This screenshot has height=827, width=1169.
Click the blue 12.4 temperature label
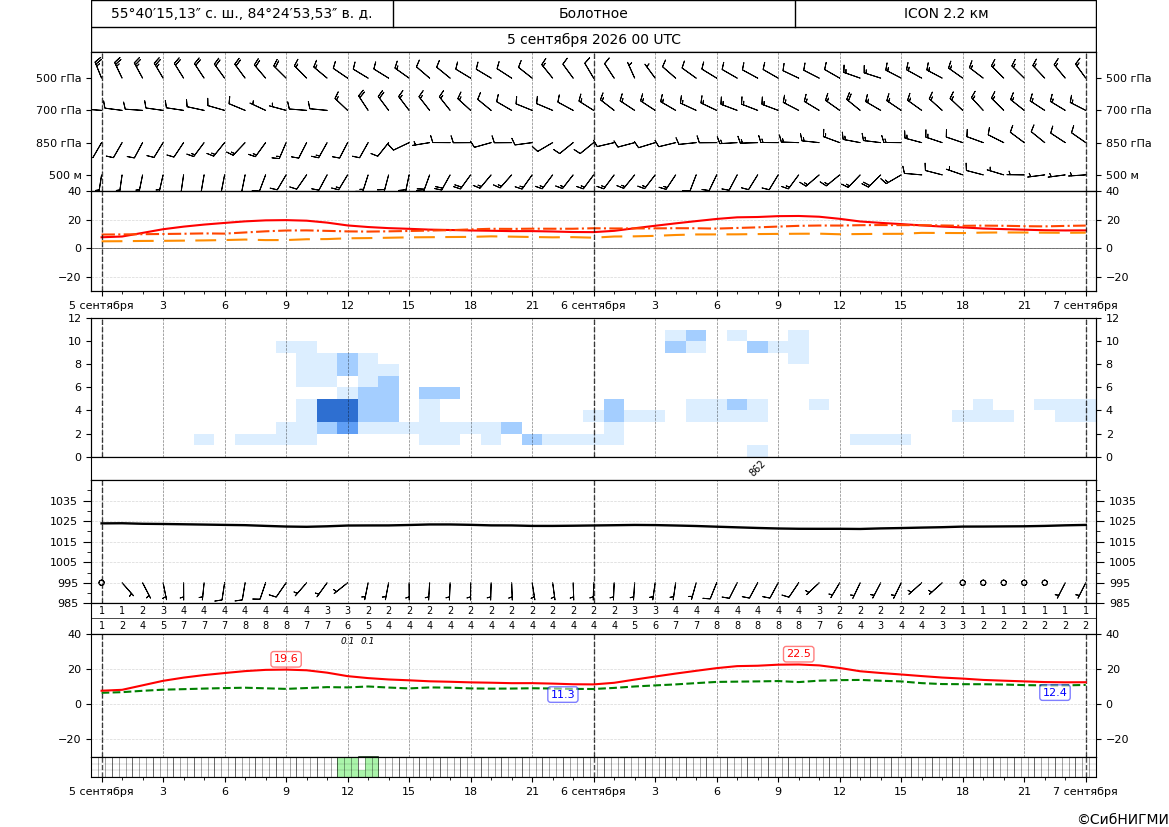pos(1055,693)
